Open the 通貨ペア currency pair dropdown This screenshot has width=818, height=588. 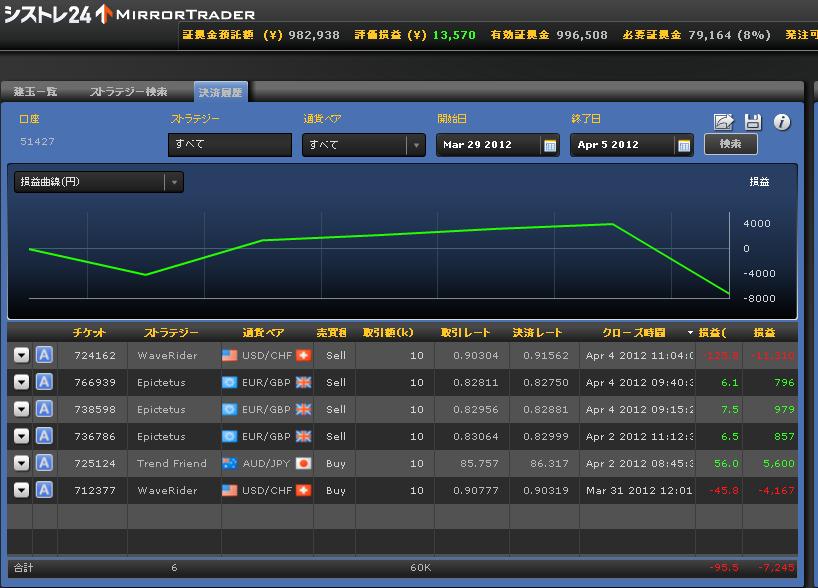[364, 145]
